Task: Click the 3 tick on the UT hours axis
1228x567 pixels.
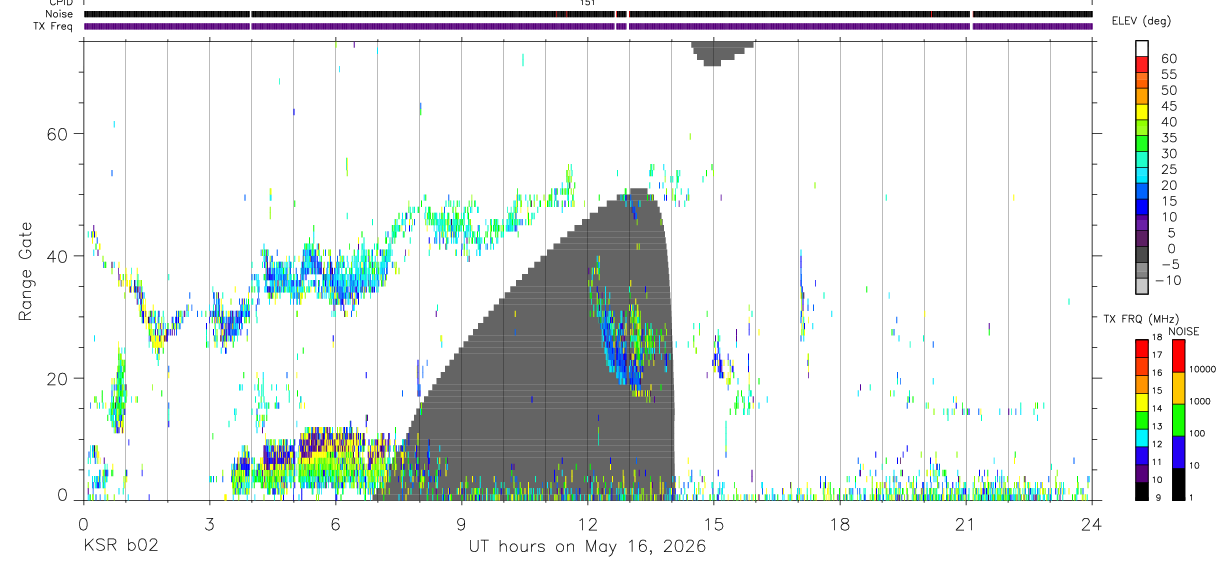Action: (209, 523)
